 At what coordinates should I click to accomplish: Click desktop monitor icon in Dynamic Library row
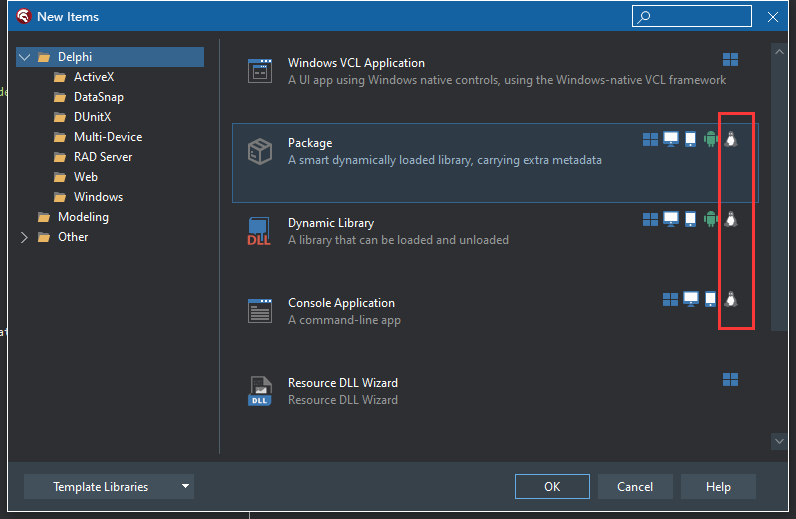tap(671, 219)
